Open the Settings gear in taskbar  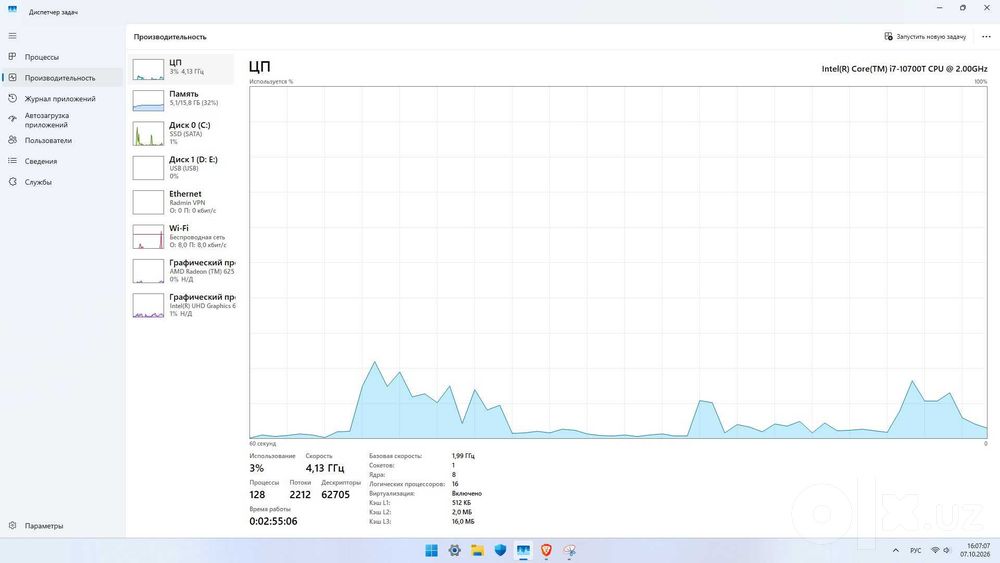(x=455, y=550)
